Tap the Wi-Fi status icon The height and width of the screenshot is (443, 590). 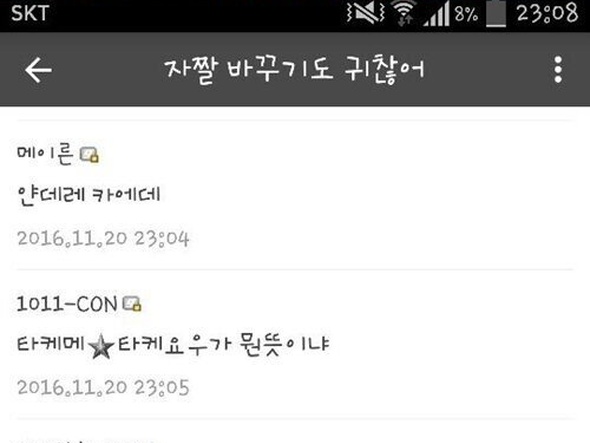click(404, 13)
